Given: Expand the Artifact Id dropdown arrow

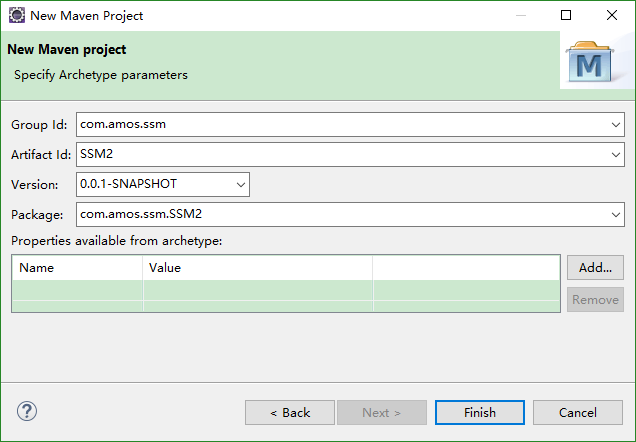Looking at the screenshot, I should [x=616, y=154].
